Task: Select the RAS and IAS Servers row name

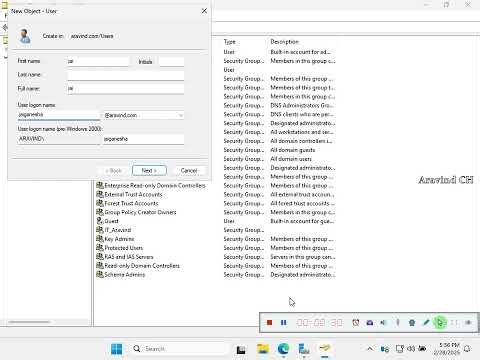Action: pyautogui.click(x=129, y=257)
